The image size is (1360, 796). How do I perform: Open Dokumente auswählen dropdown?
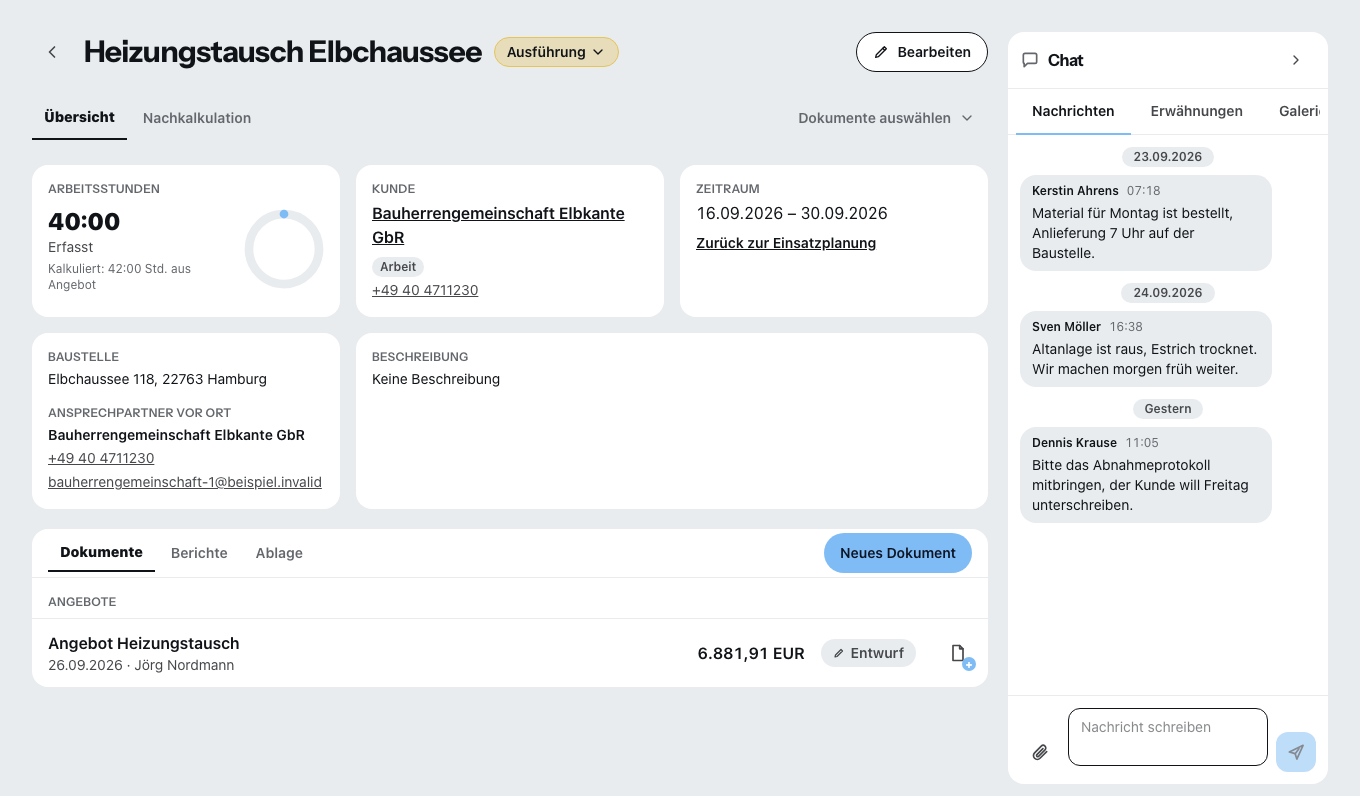click(x=885, y=118)
